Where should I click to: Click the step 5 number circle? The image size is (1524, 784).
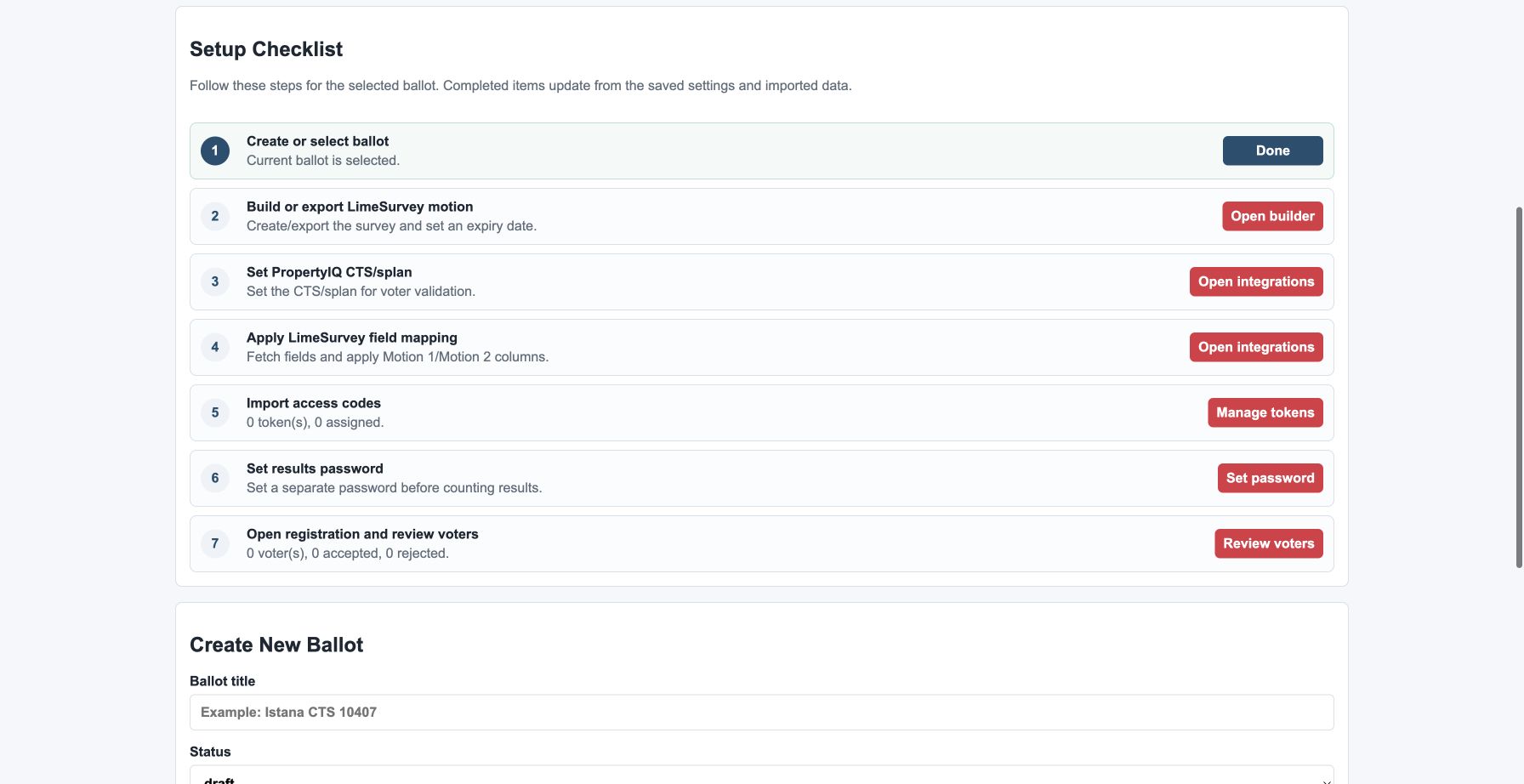pos(215,412)
